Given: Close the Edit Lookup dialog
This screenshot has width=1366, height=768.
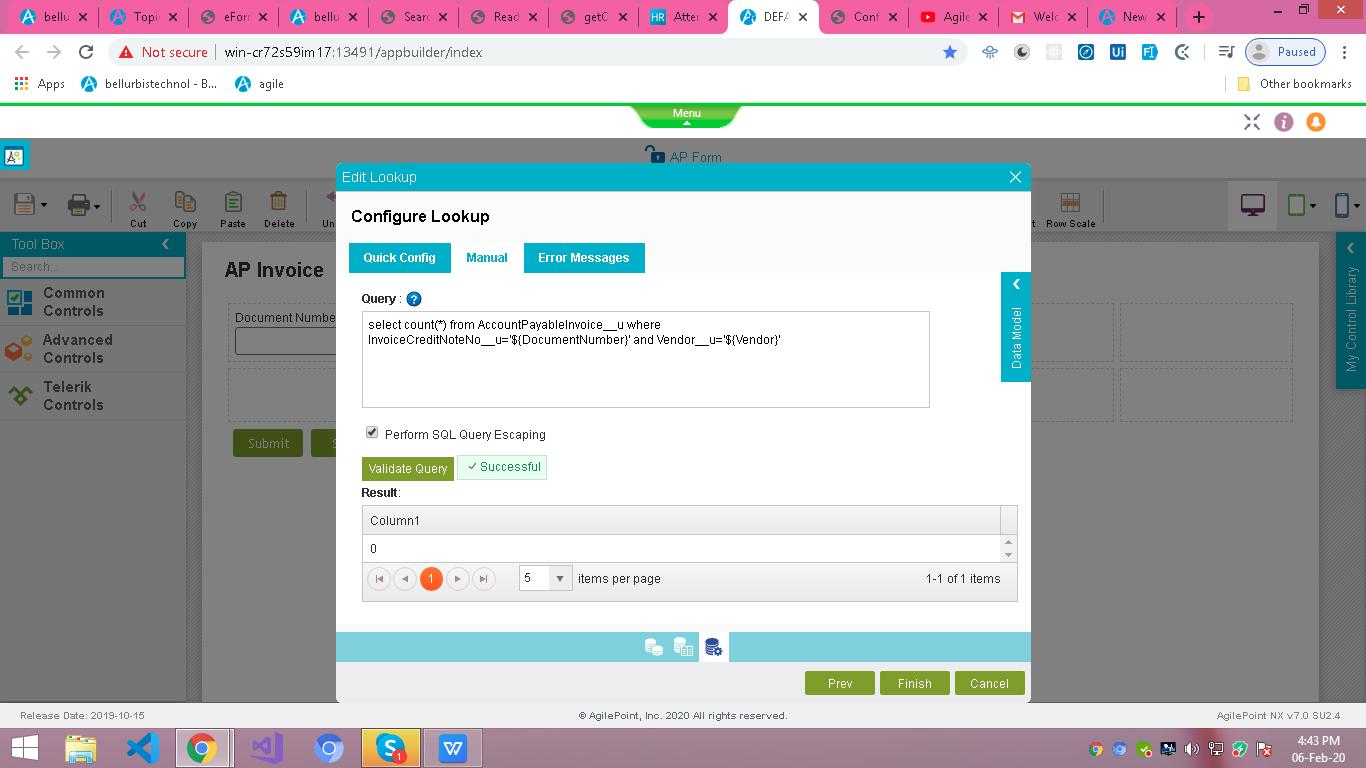Looking at the screenshot, I should click(x=1015, y=177).
